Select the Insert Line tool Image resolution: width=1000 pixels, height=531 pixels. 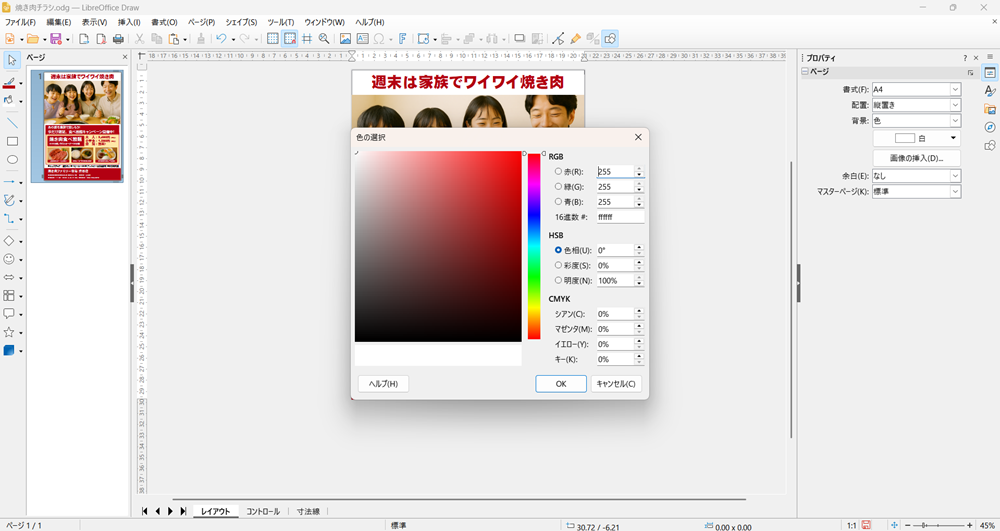[12, 123]
